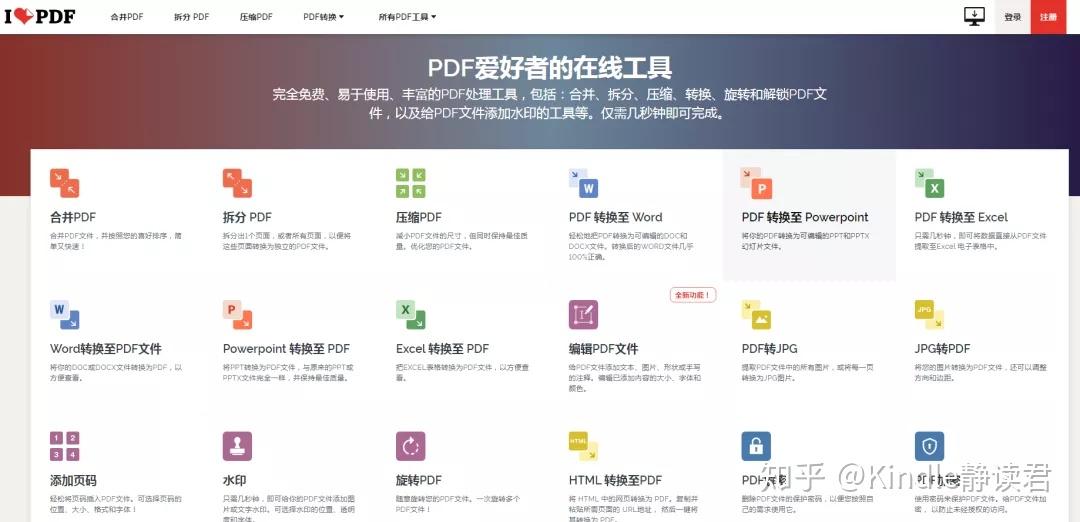This screenshot has height=522, width=1080.
Task: Click the PDF 转换至 Word description text
Action: click(x=629, y=246)
